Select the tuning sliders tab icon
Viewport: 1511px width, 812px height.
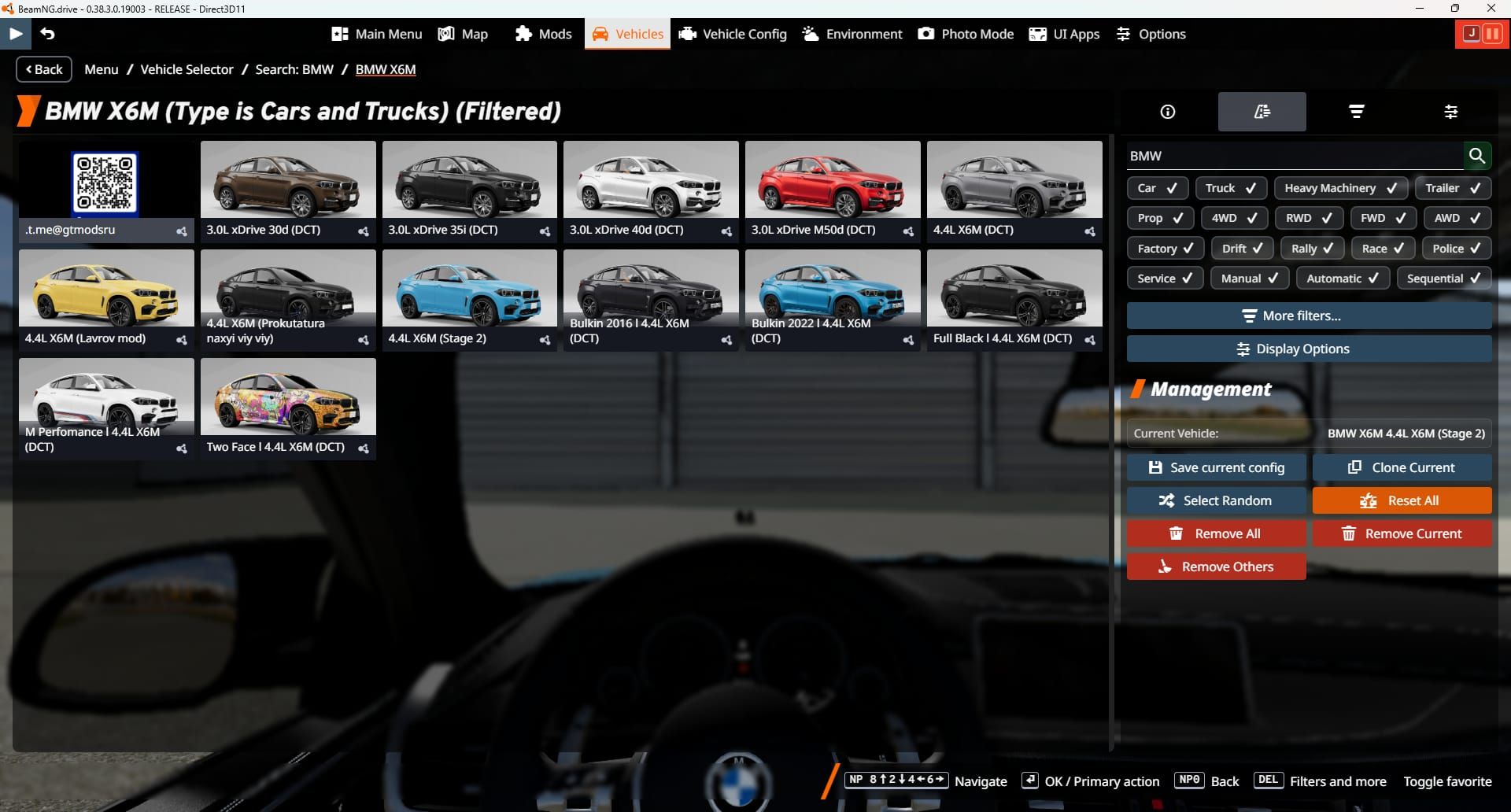point(1450,111)
